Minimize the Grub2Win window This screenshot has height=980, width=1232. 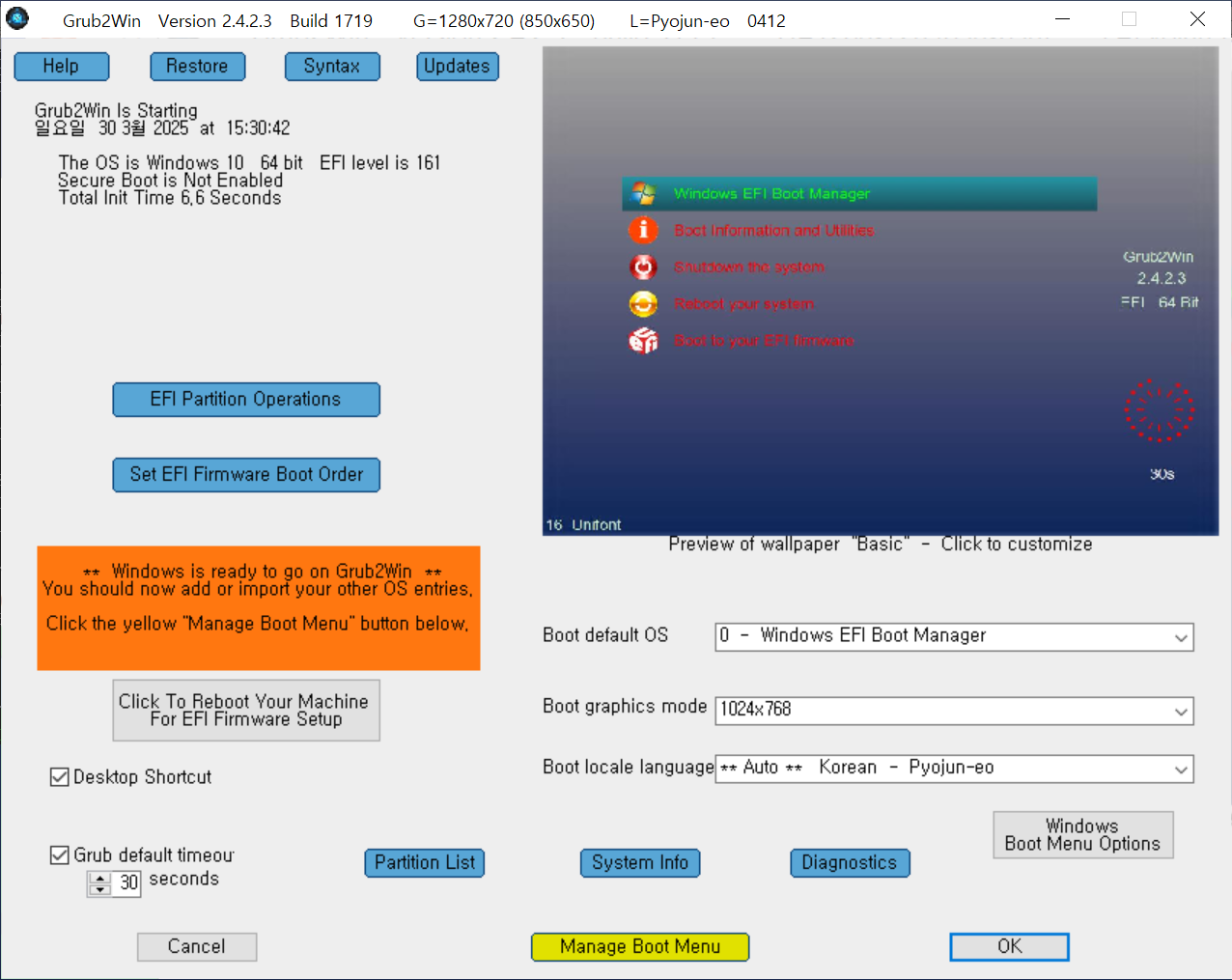1062,19
